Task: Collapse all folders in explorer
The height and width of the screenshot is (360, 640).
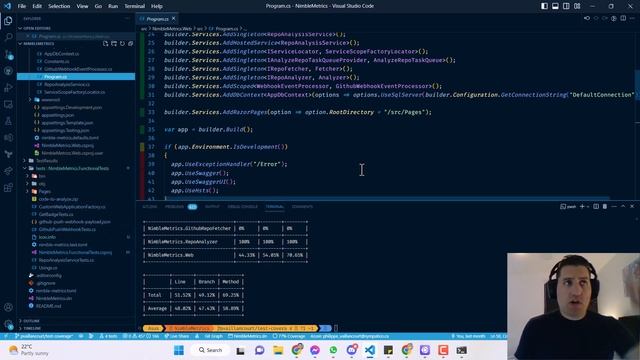Action: coord(130,44)
